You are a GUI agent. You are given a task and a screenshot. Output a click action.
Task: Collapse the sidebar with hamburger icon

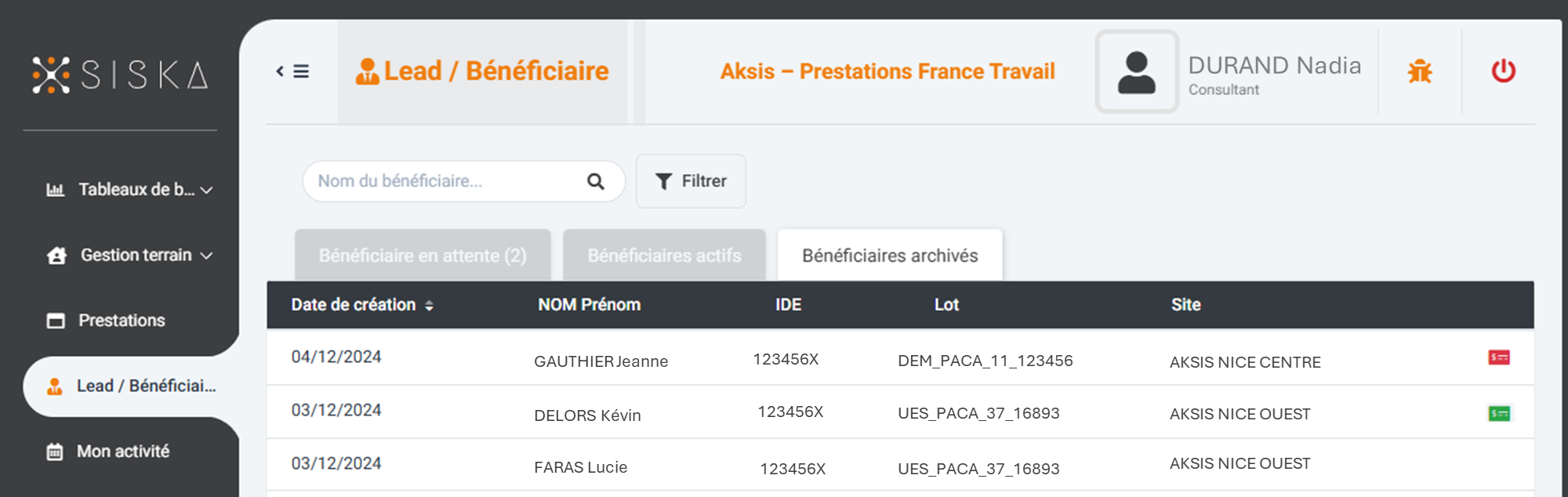(292, 71)
